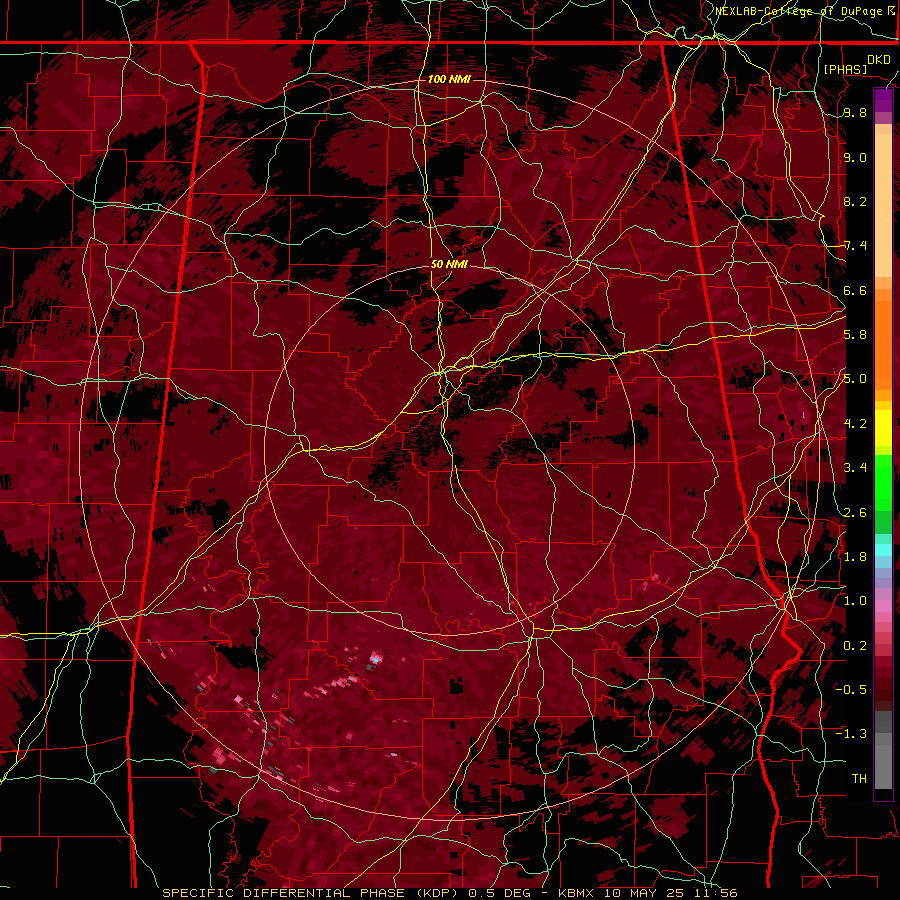Click the 4.2 value on color scale
Image resolution: width=900 pixels, height=900 pixels.
(x=855, y=424)
